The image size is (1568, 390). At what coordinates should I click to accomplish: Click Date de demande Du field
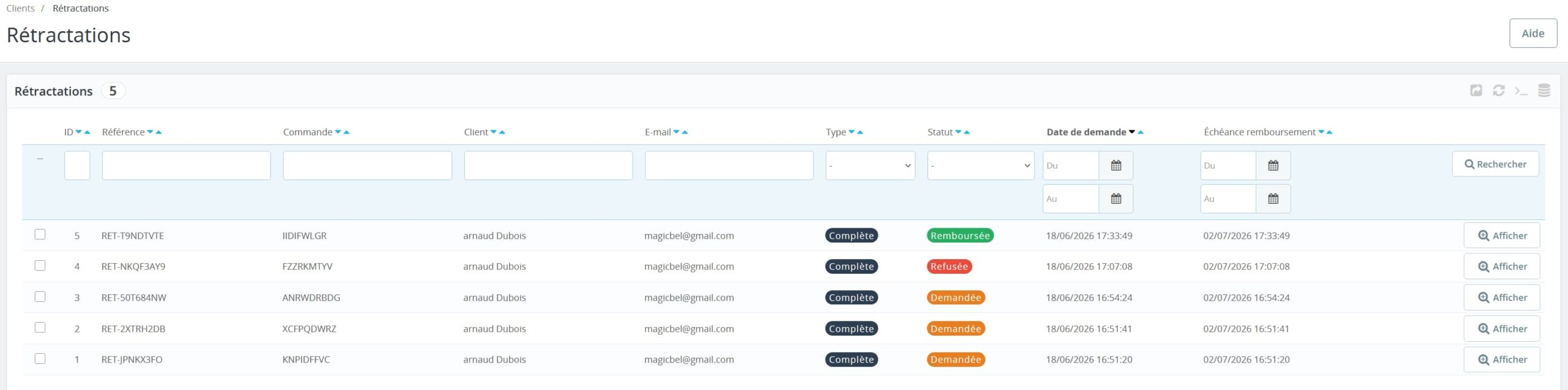click(x=1071, y=165)
